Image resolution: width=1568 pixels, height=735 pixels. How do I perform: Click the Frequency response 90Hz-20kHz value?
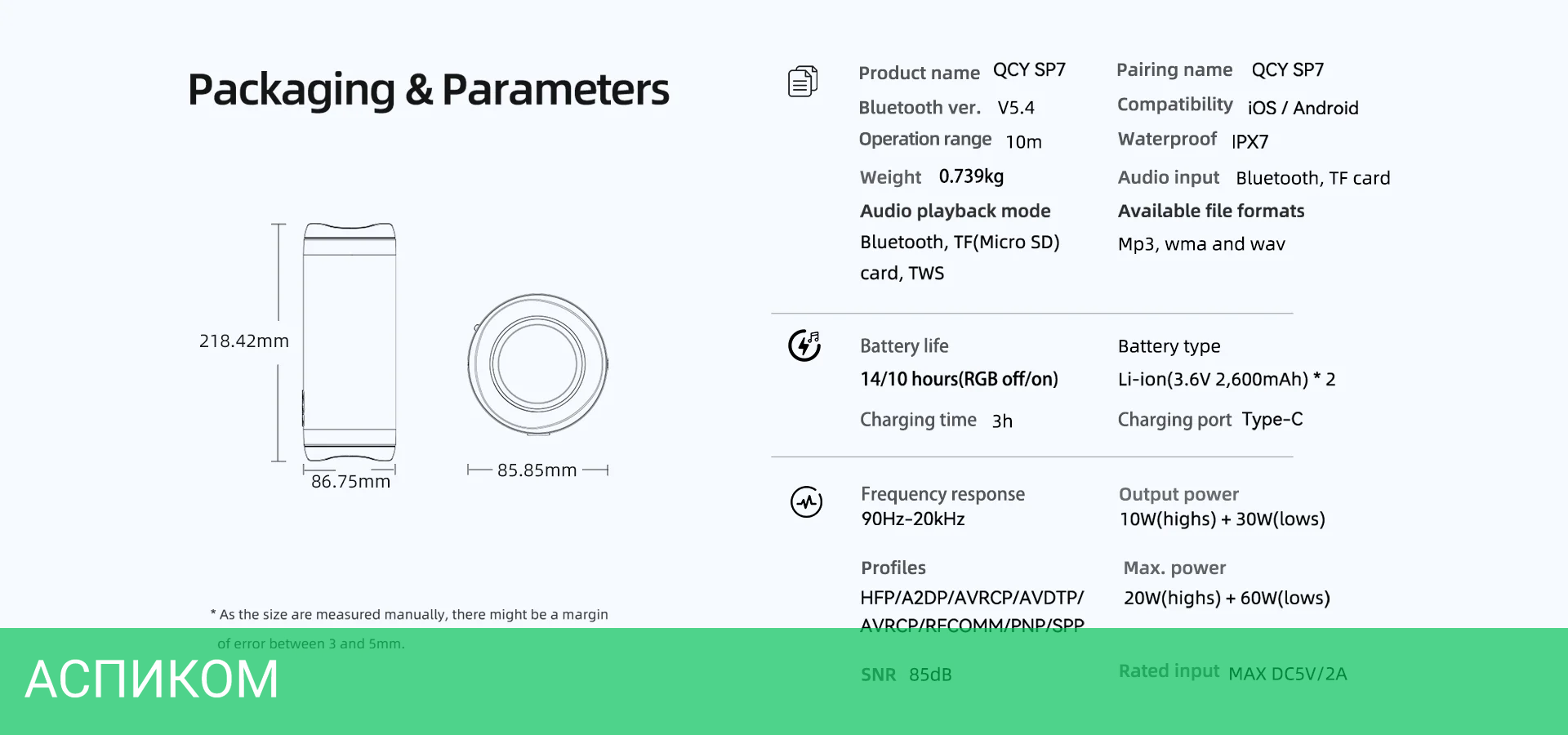click(x=913, y=519)
